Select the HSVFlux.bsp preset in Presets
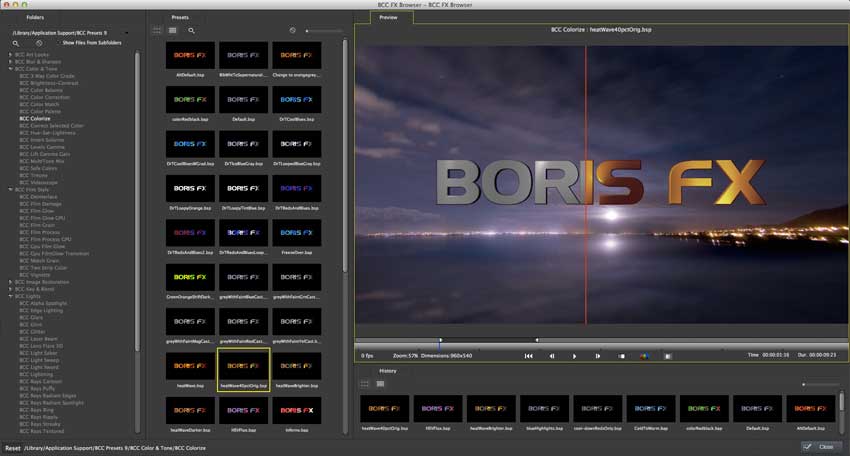This screenshot has width=850, height=456. 243,410
